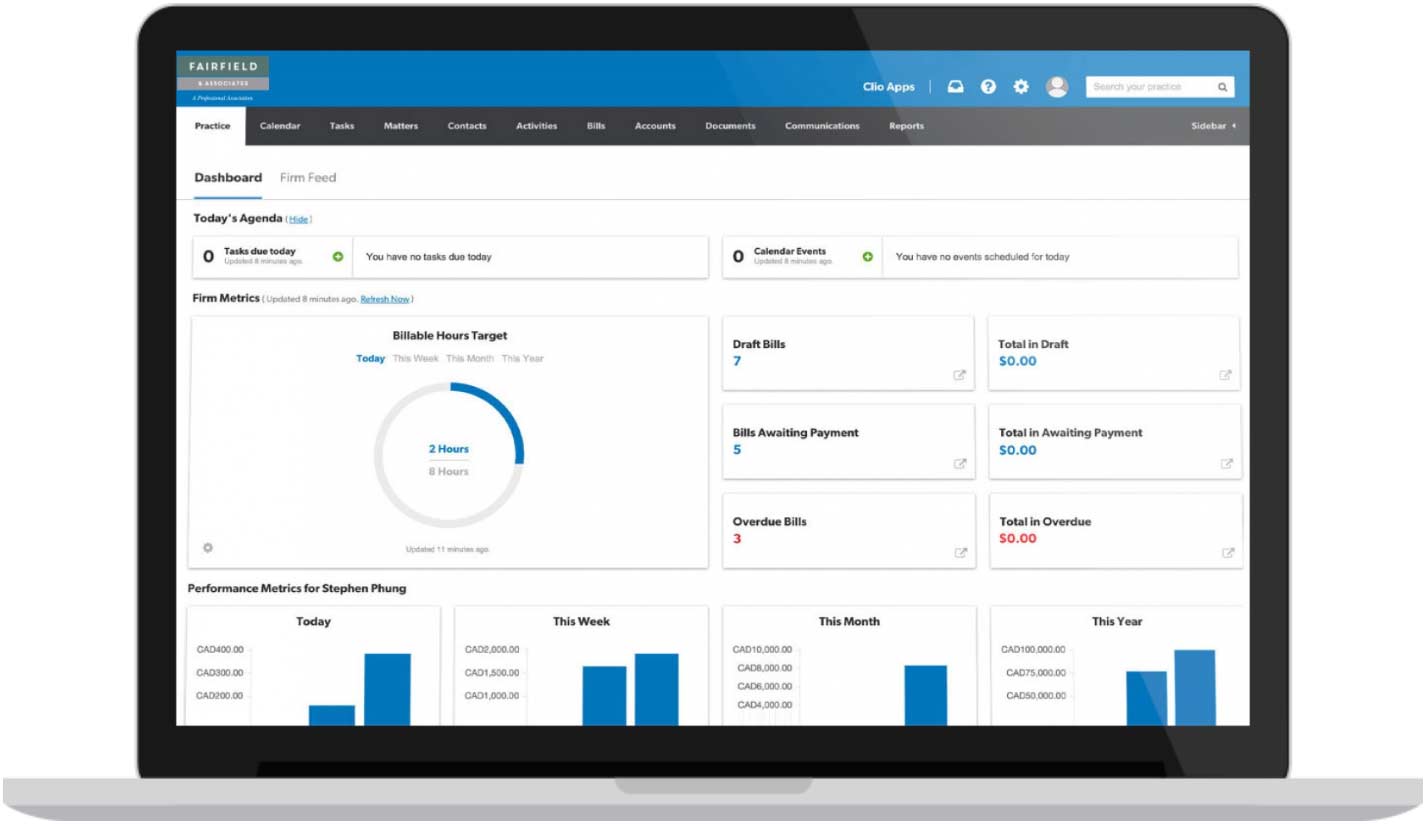The height and width of the screenshot is (824, 1426).
Task: Select This Month in Billable Hours Target
Action: click(x=470, y=358)
